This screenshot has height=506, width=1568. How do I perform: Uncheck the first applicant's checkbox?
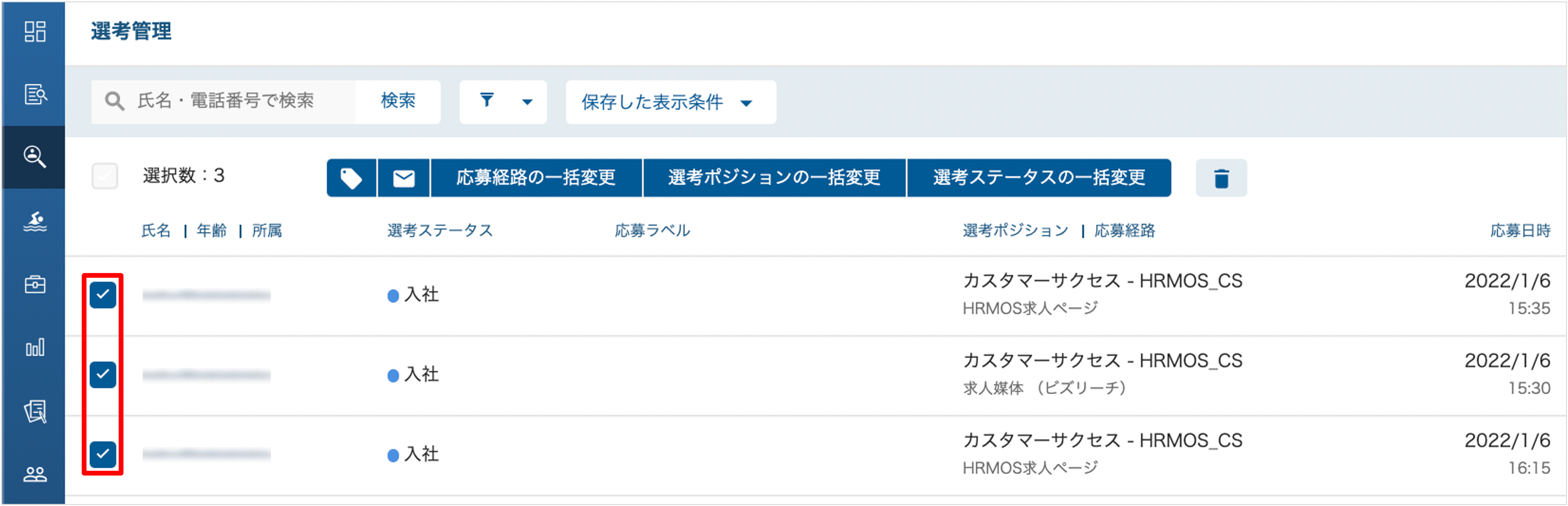coord(103,295)
